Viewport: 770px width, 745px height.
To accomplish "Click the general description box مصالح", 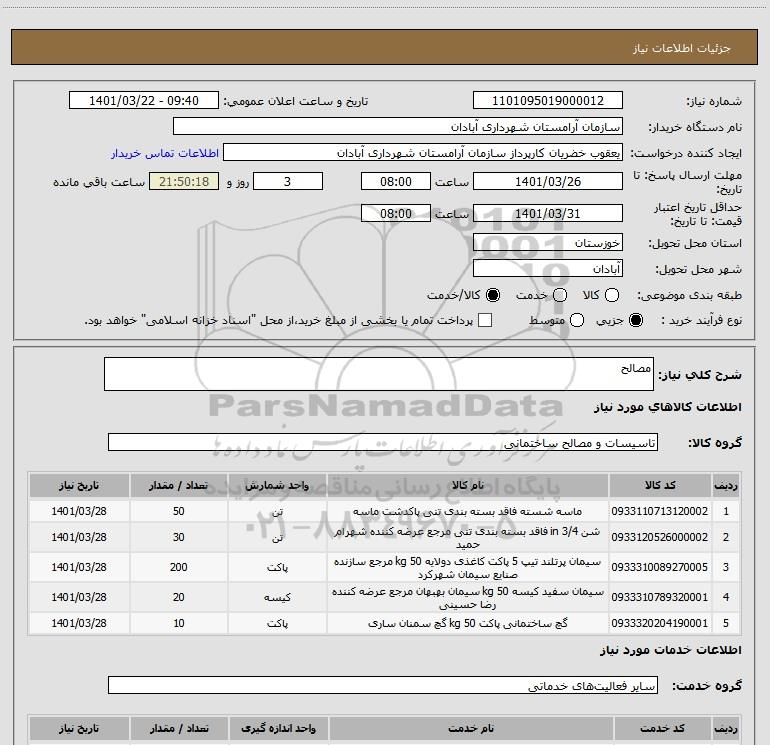I will (379, 374).
